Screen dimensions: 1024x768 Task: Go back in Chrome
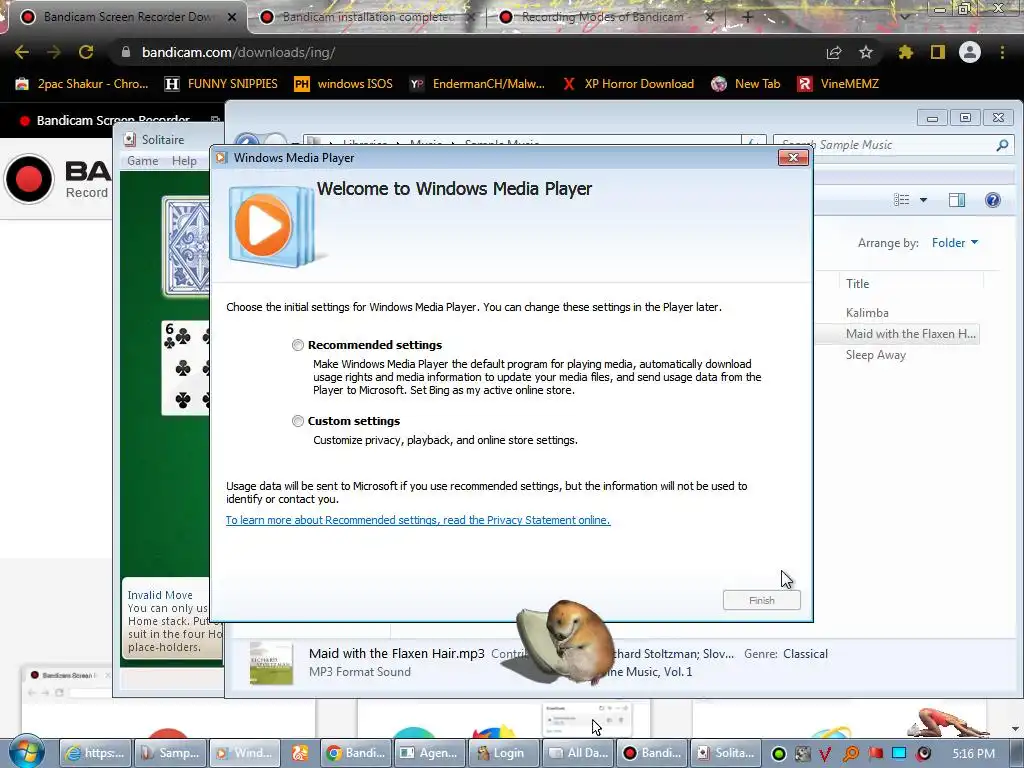pyautogui.click(x=22, y=52)
